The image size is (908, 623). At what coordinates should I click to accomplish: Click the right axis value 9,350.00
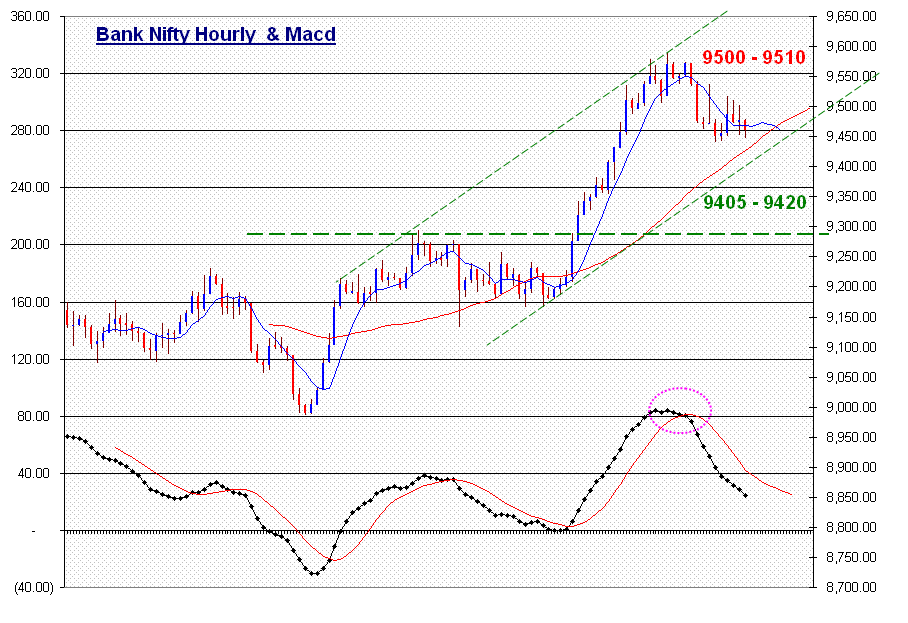click(x=851, y=197)
